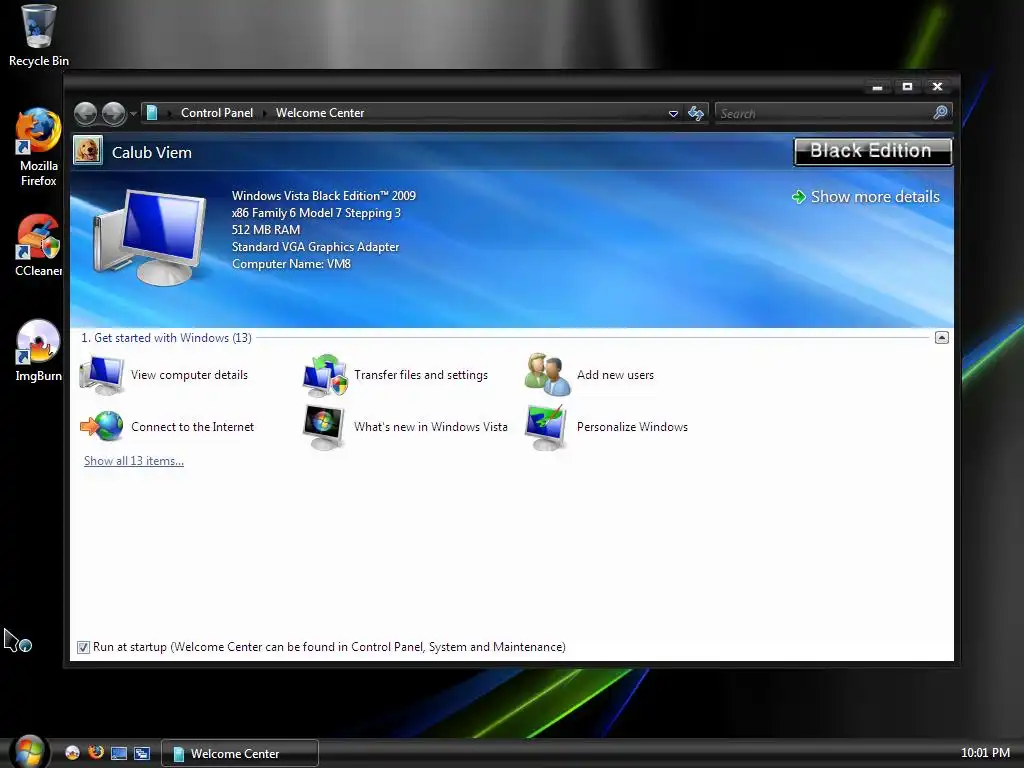Collapse the Get started with Windows section
This screenshot has height=768, width=1024.
coord(942,338)
